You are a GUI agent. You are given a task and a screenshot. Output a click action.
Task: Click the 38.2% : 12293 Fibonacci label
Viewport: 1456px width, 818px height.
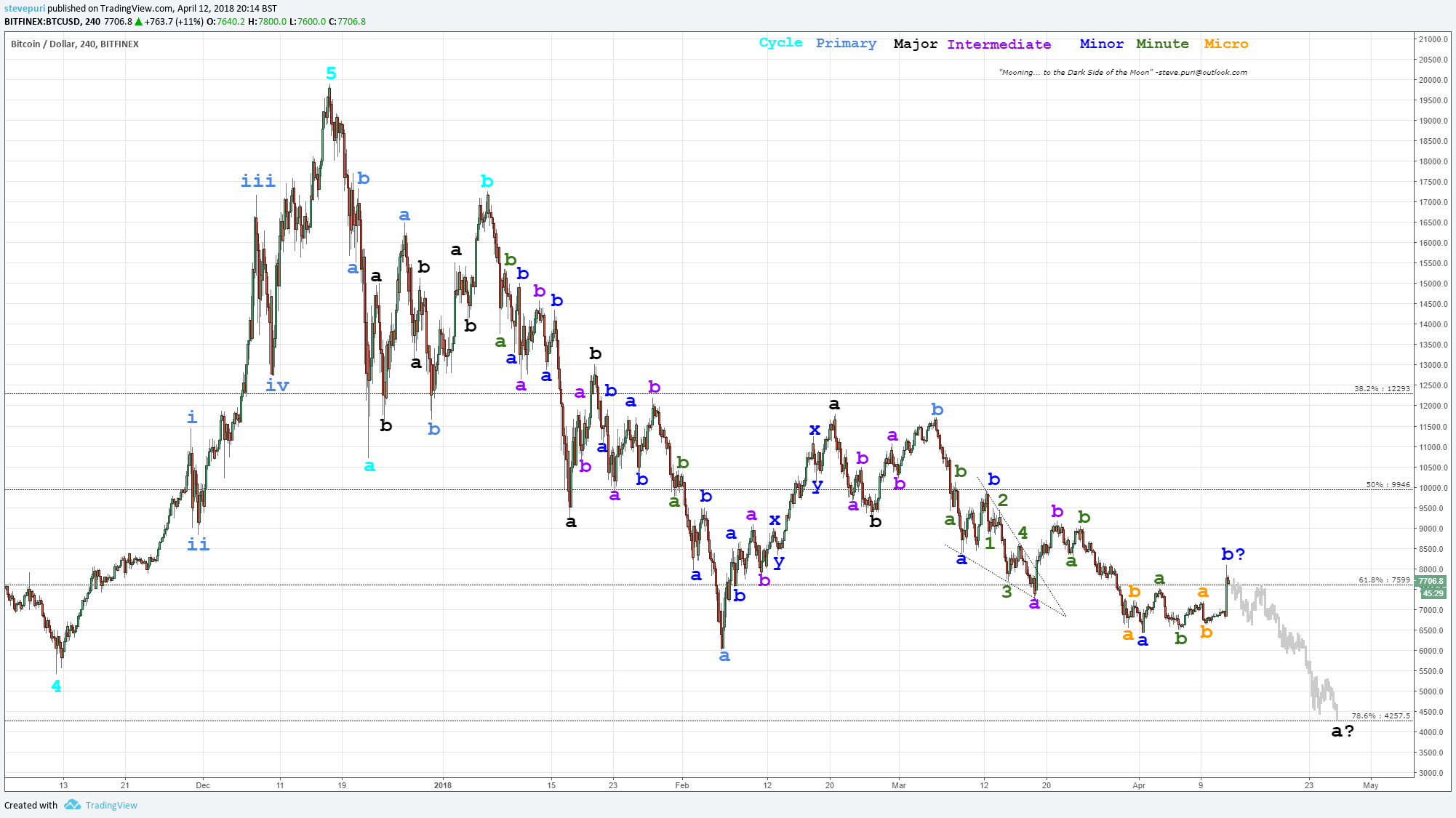pyautogui.click(x=1382, y=389)
